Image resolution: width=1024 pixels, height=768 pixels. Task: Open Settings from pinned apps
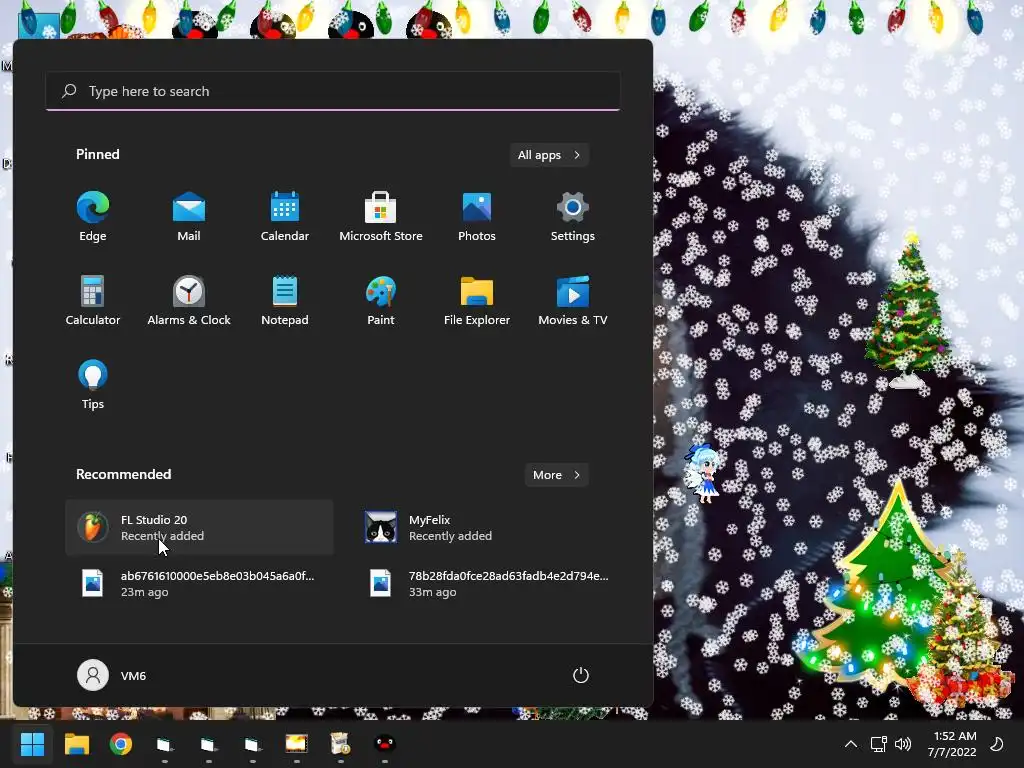[573, 217]
